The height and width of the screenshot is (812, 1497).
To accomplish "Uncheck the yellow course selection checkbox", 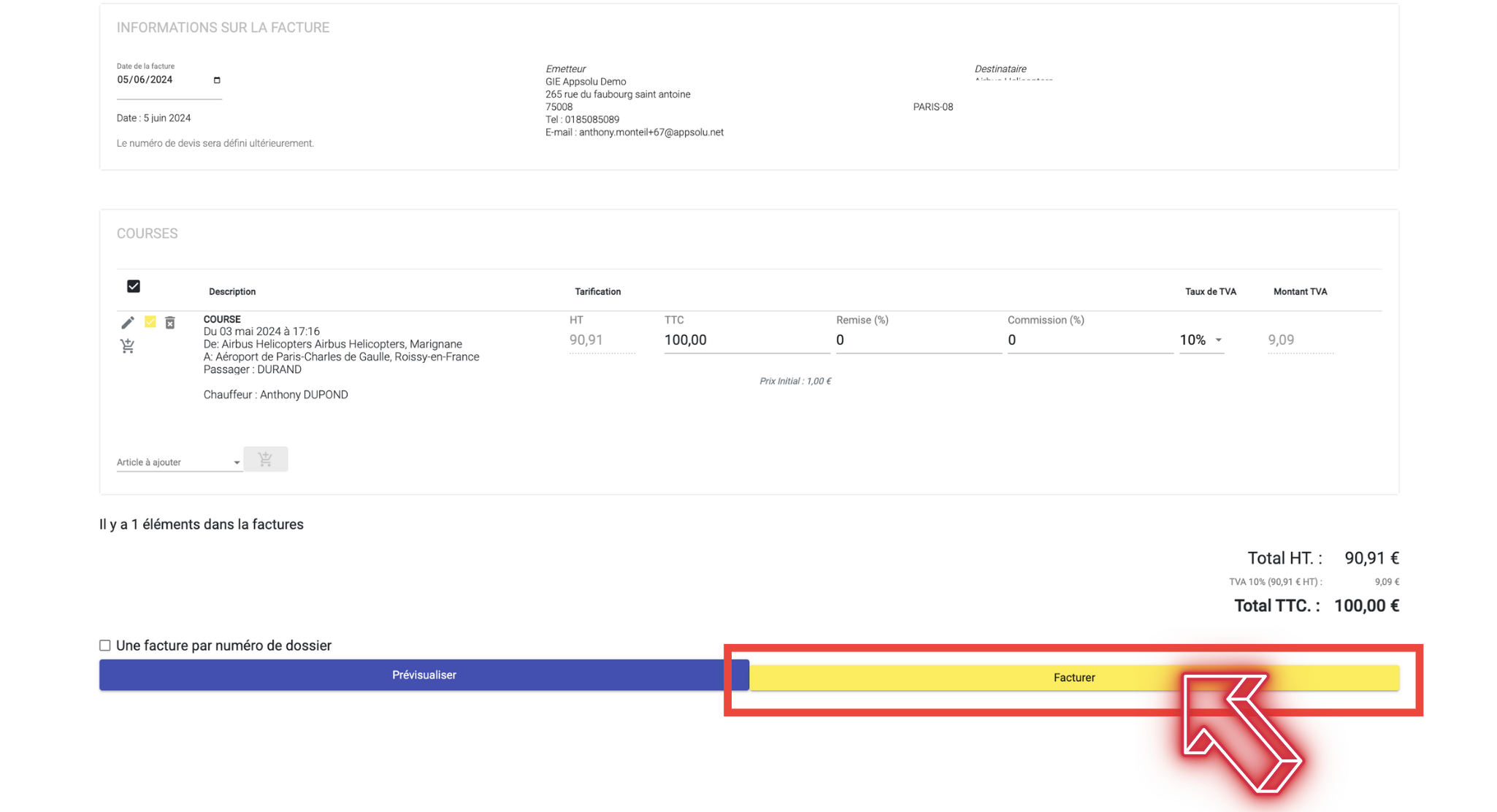I will click(150, 322).
